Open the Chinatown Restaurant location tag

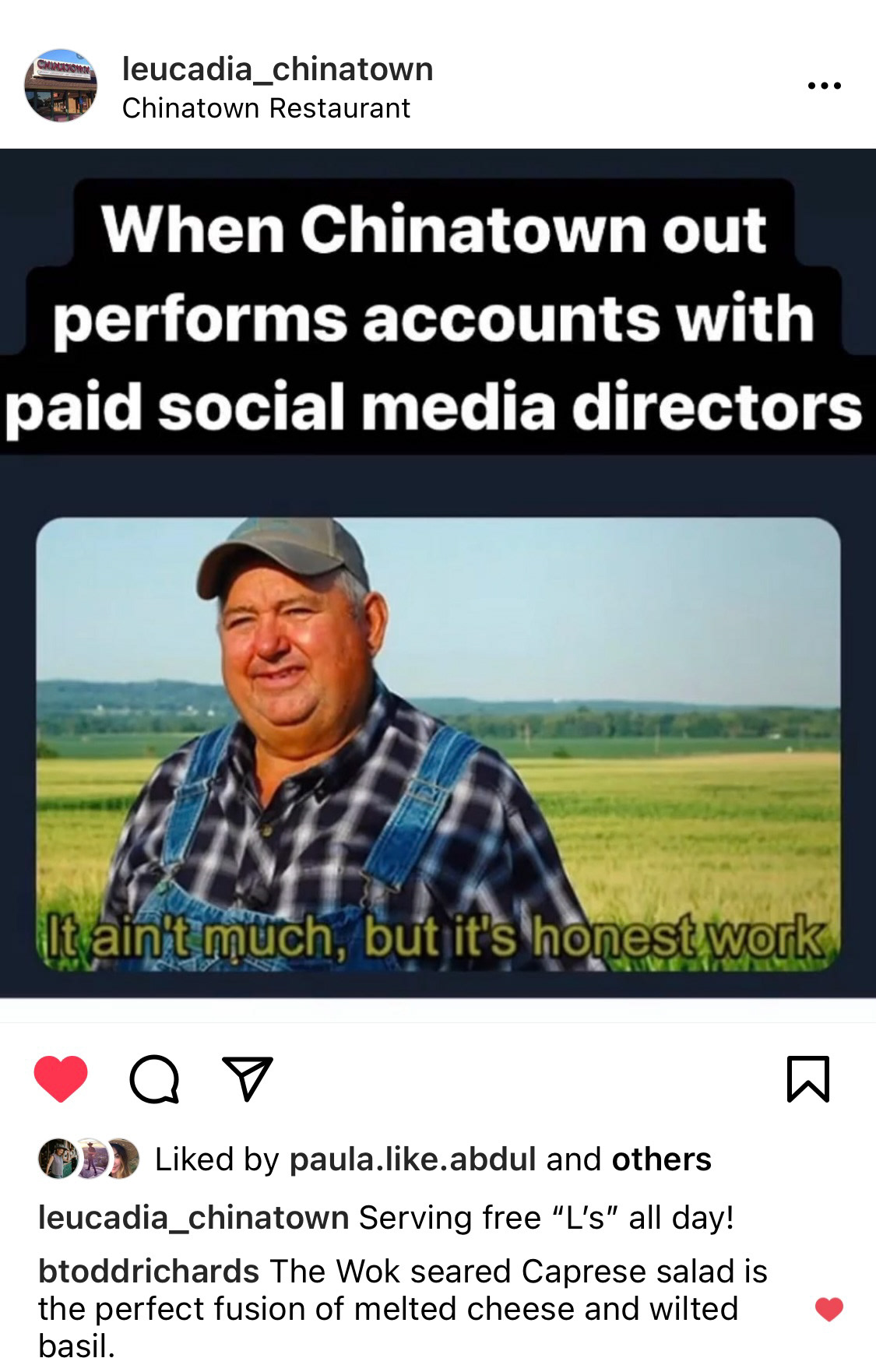click(266, 108)
